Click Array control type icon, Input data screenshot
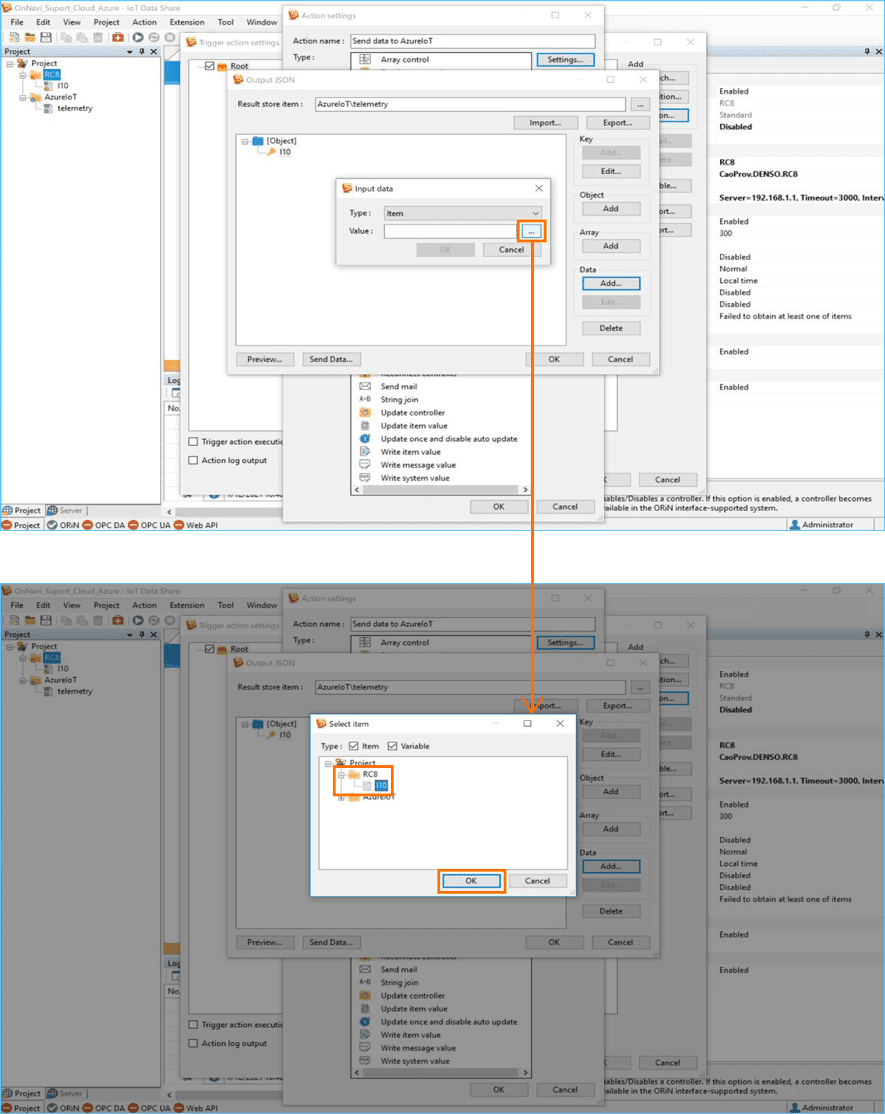The image size is (885, 1114). 365,60
